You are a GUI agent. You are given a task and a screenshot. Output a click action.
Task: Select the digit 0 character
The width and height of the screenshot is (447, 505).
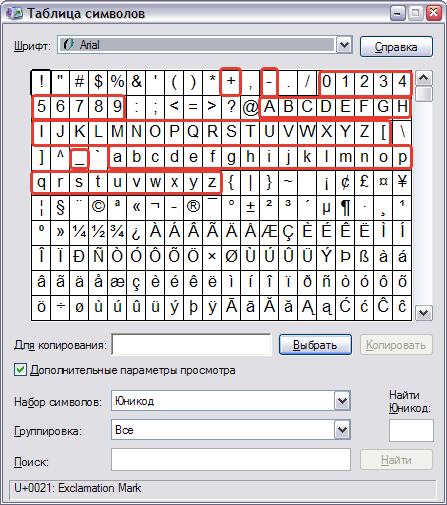(326, 82)
